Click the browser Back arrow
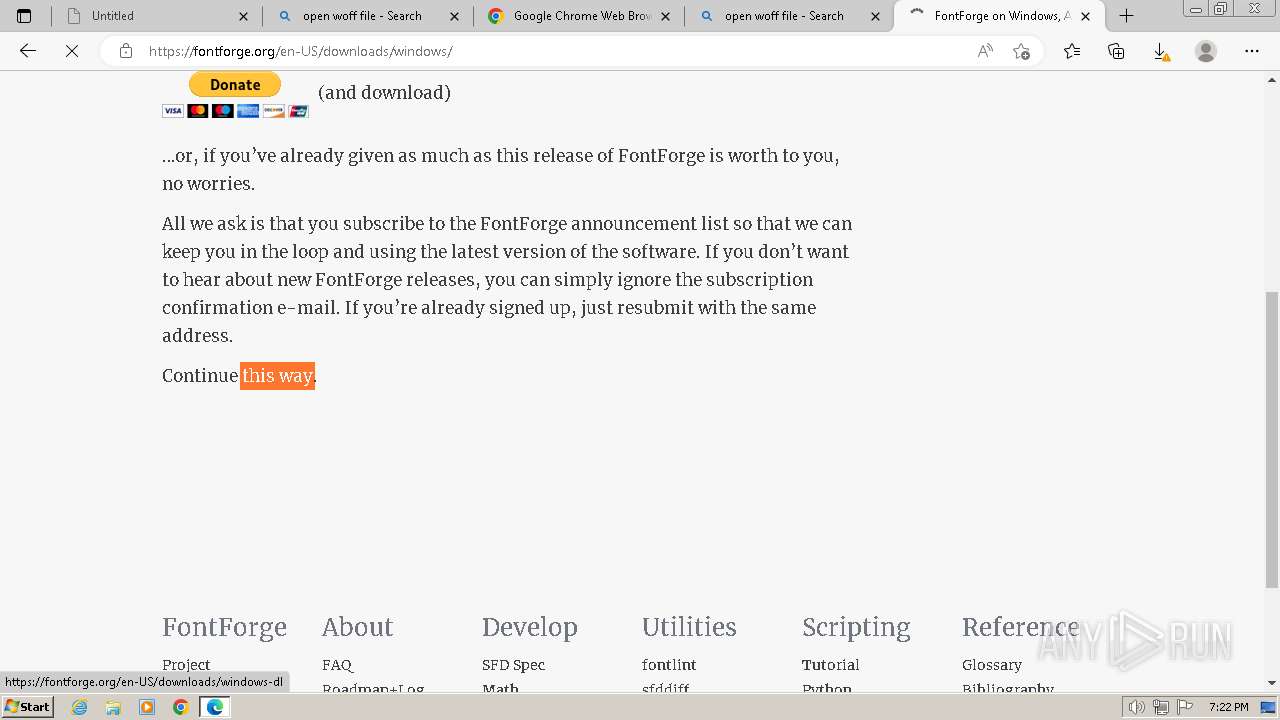This screenshot has width=1280, height=720. (28, 51)
